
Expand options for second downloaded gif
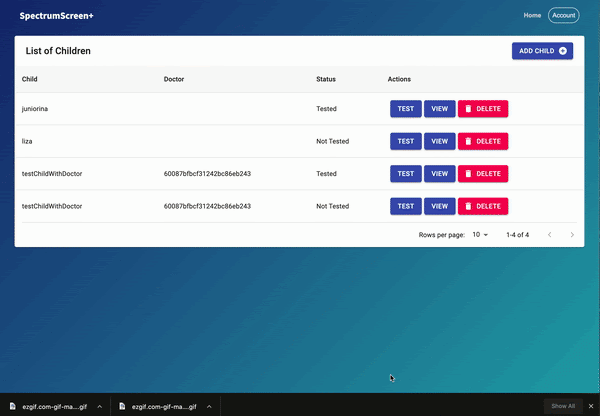click(209, 406)
